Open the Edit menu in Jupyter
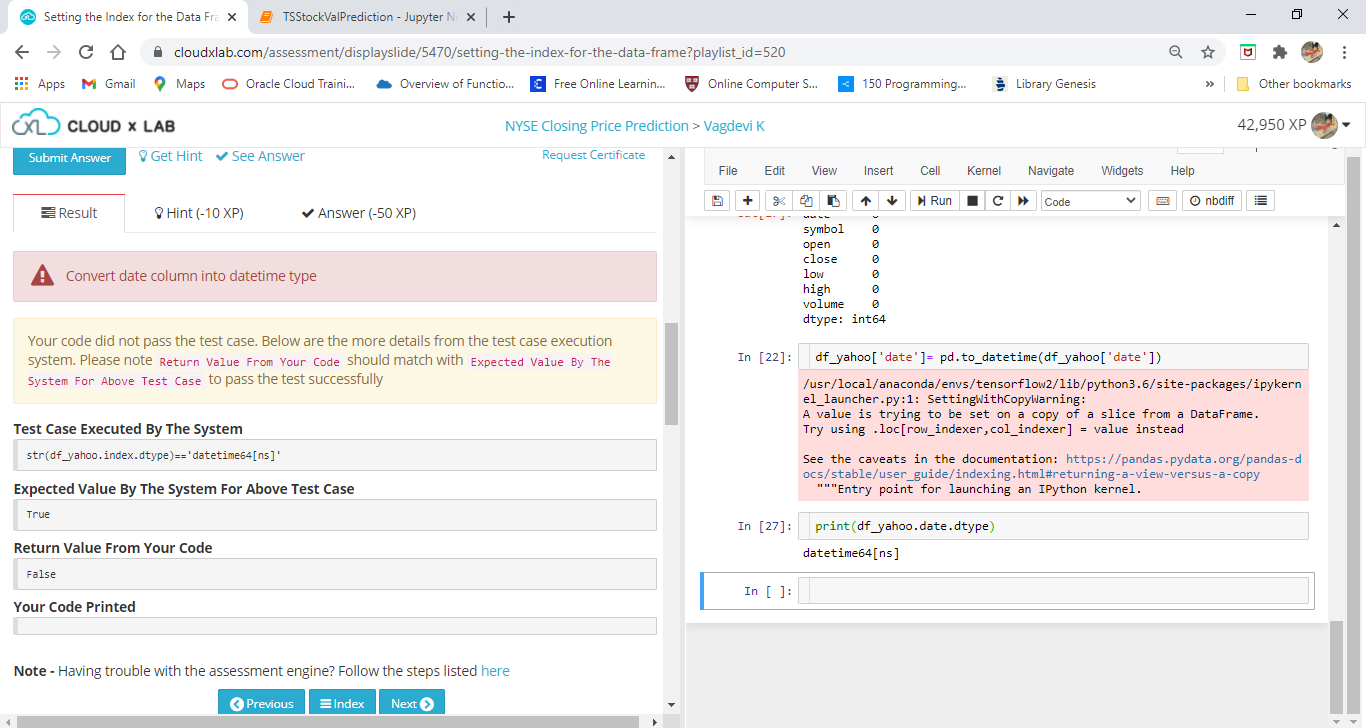 point(774,171)
